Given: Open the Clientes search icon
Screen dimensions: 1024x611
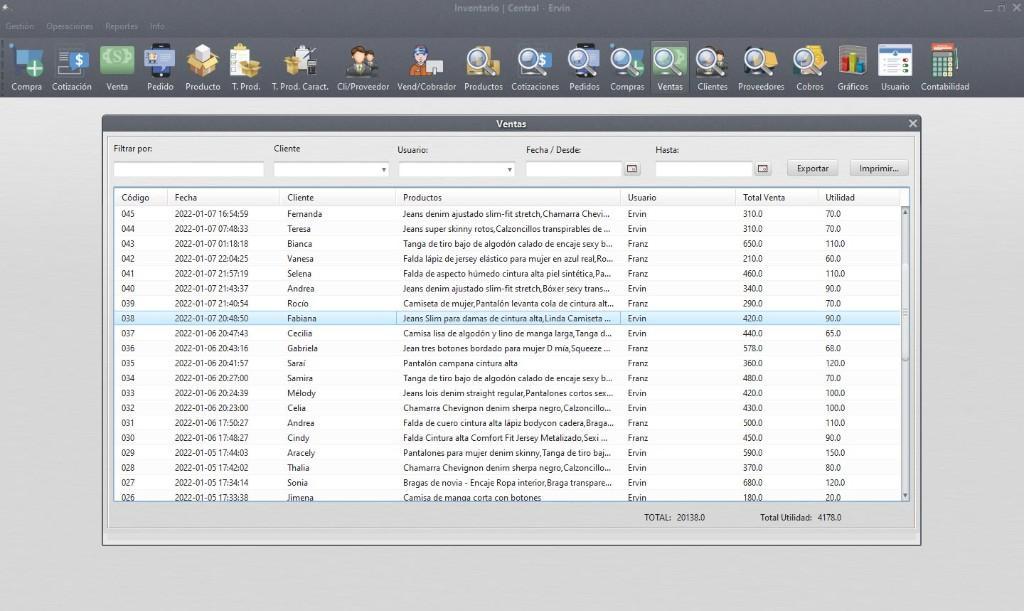Looking at the screenshot, I should click(712, 68).
